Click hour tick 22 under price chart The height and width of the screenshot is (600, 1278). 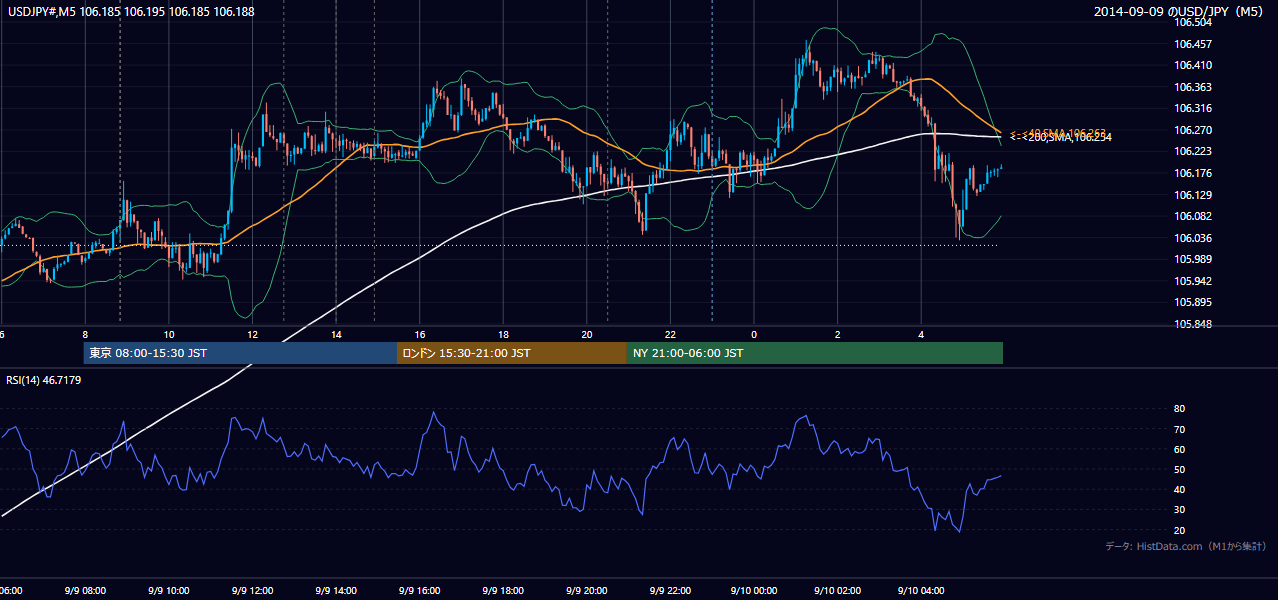tap(671, 335)
